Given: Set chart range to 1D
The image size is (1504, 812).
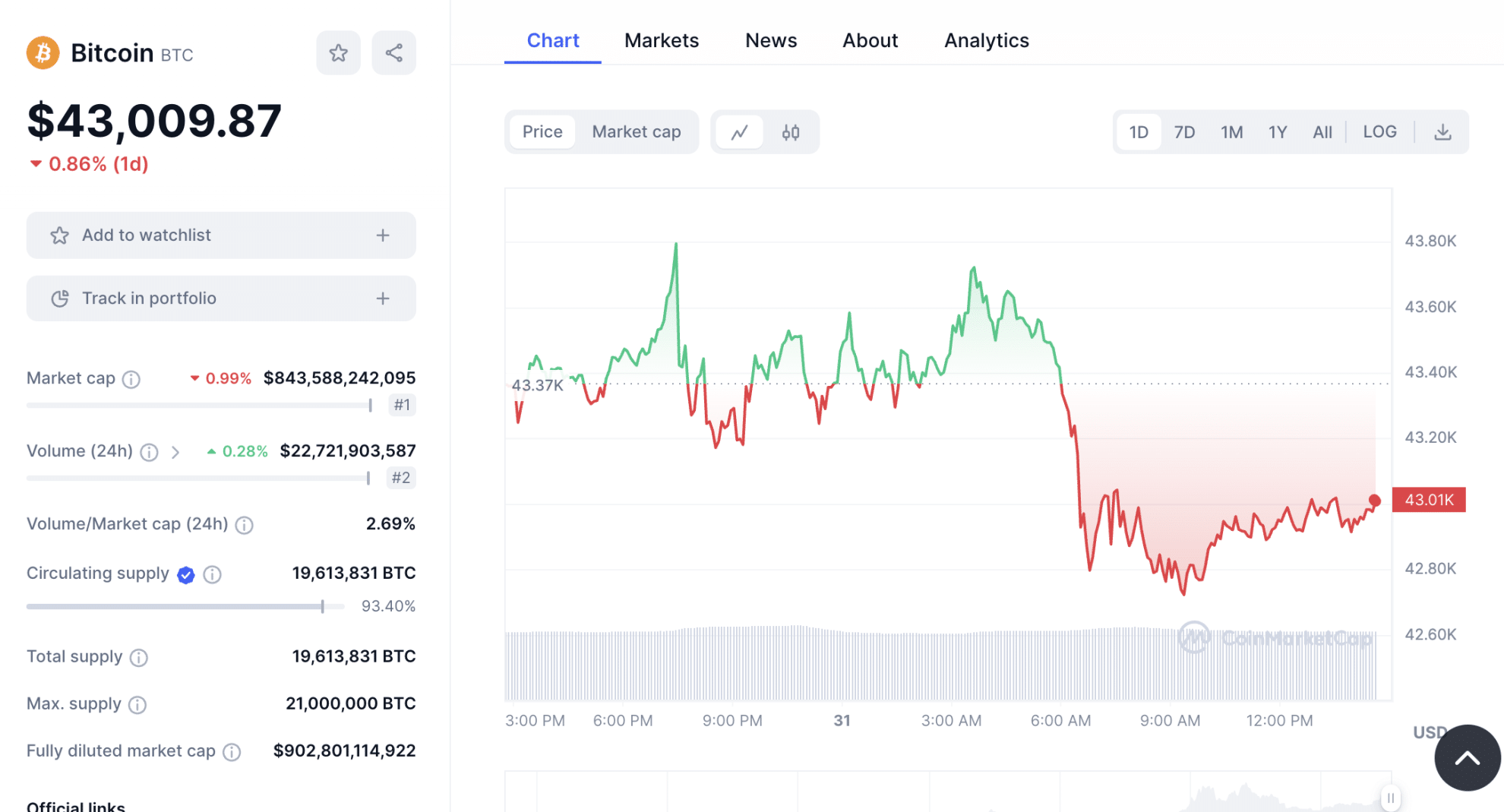Looking at the screenshot, I should coord(1139,132).
